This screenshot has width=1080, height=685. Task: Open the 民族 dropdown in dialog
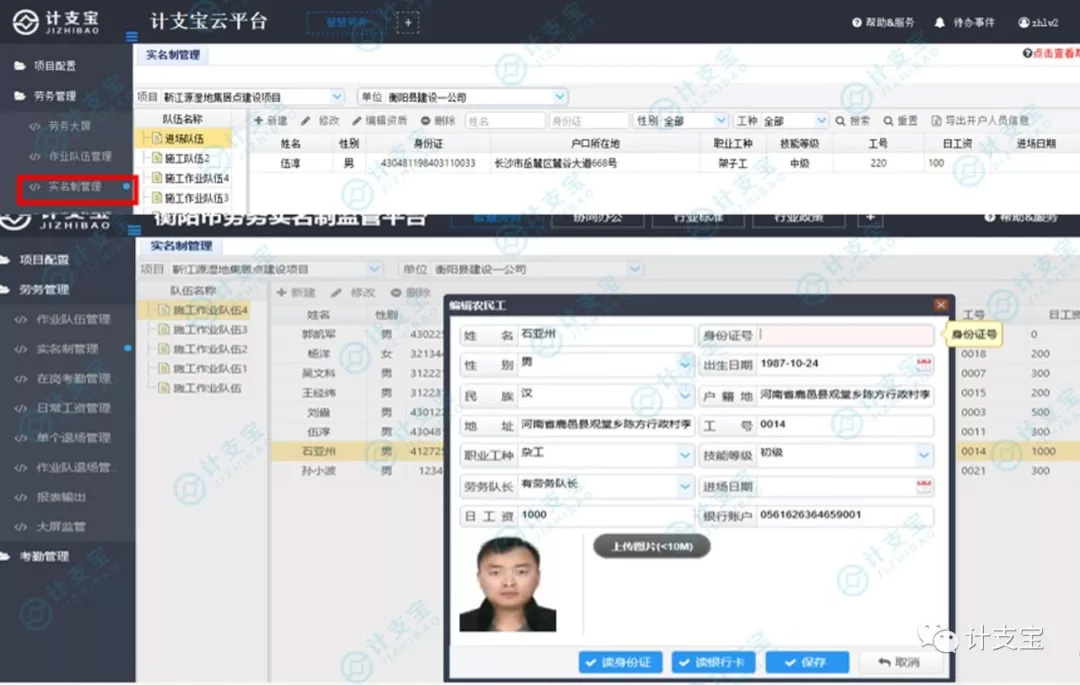(x=685, y=395)
